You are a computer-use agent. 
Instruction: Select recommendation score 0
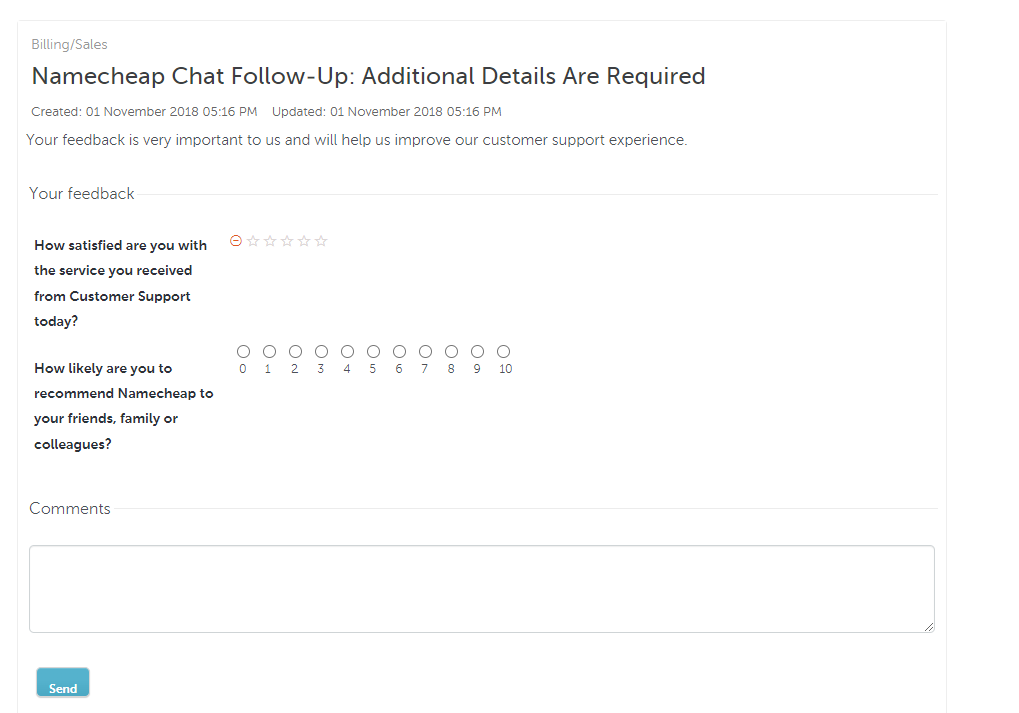243,351
